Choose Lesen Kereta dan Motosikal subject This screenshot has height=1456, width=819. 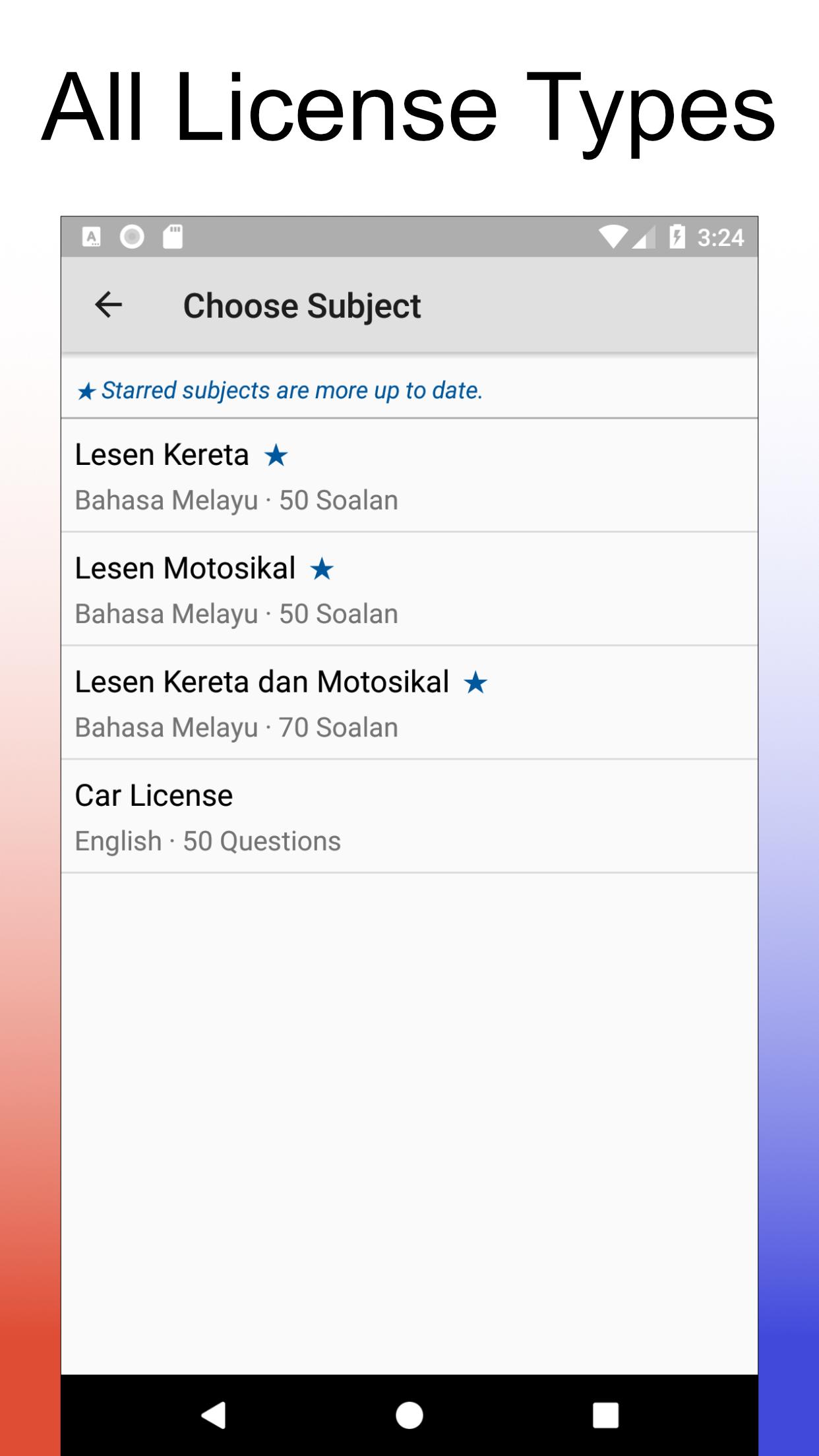[409, 703]
